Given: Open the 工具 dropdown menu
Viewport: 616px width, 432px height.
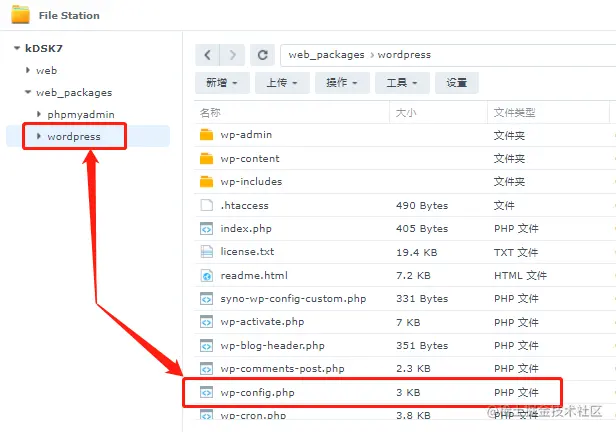Looking at the screenshot, I should pyautogui.click(x=402, y=82).
